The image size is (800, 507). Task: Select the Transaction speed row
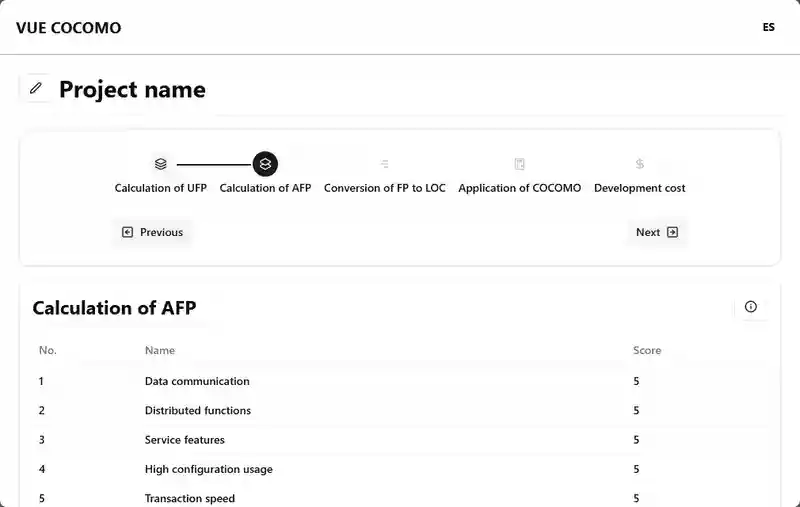189,498
